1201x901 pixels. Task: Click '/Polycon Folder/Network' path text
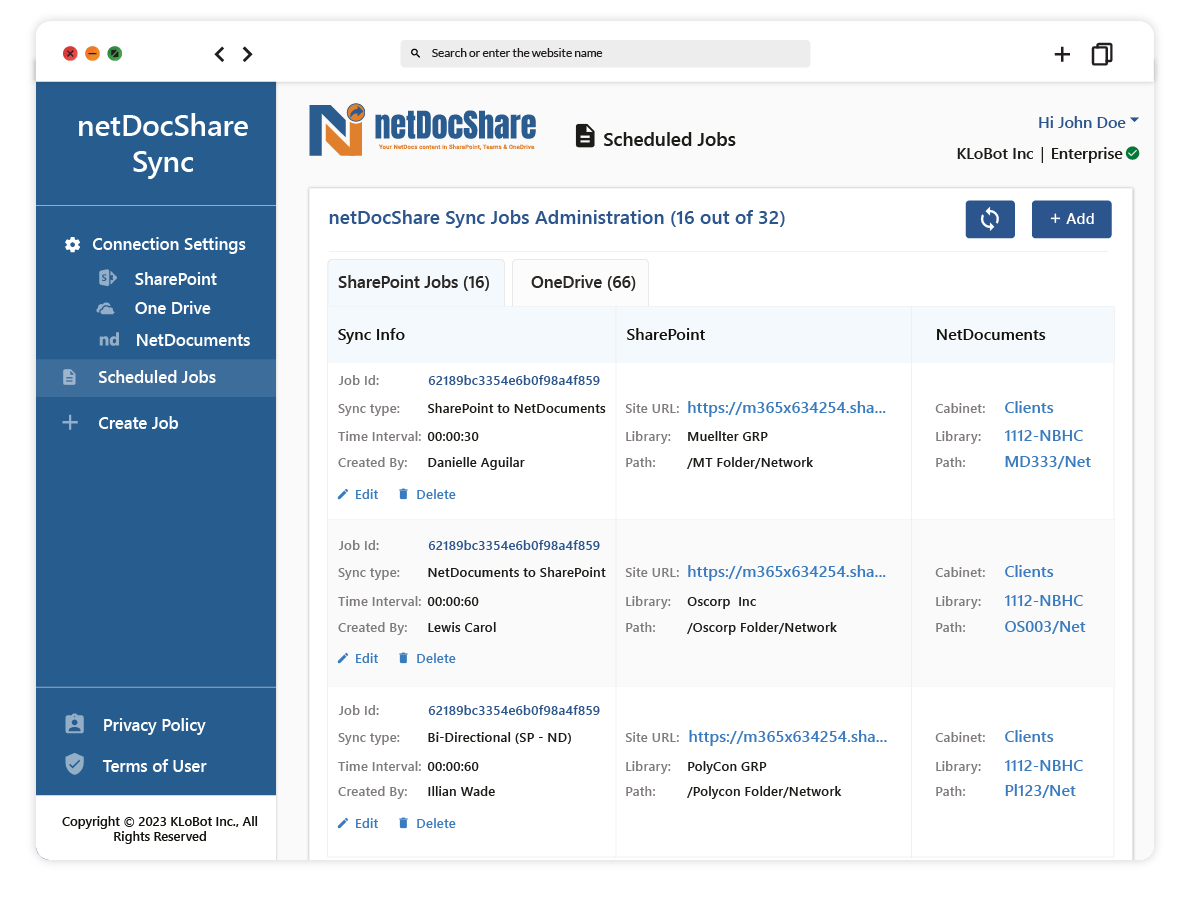(x=764, y=792)
